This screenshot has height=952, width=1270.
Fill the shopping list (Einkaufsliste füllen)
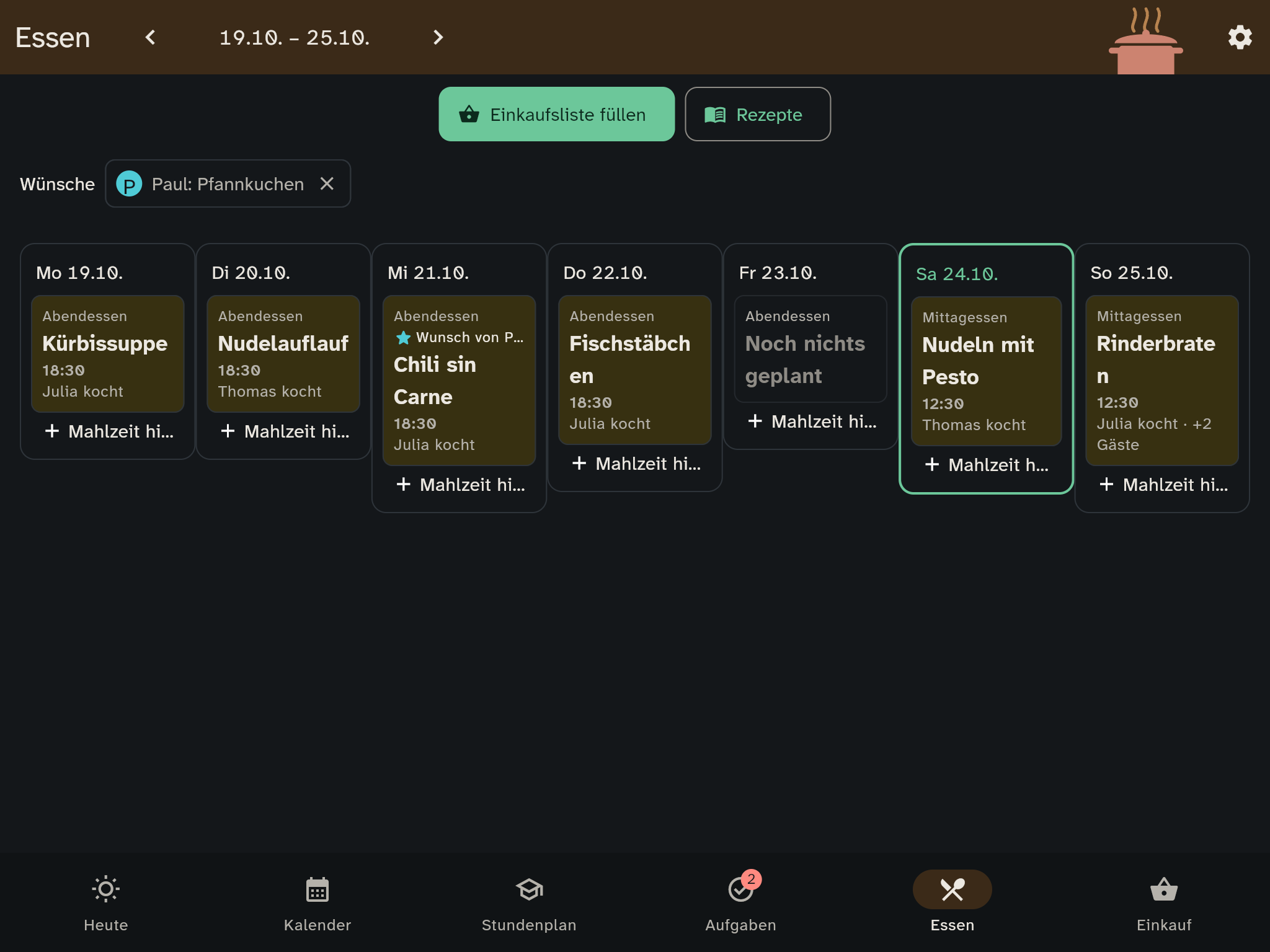coord(556,114)
